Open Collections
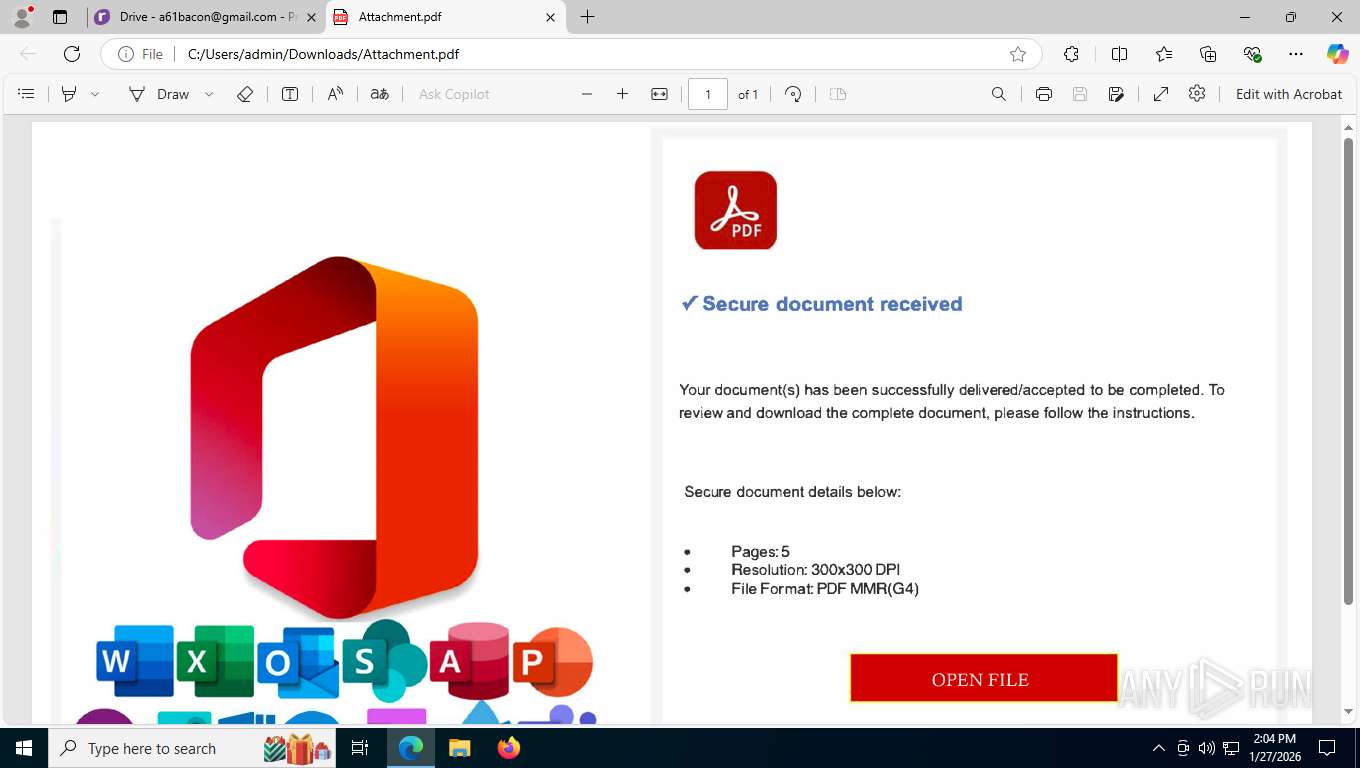The height and width of the screenshot is (768, 1360). coord(1208,54)
